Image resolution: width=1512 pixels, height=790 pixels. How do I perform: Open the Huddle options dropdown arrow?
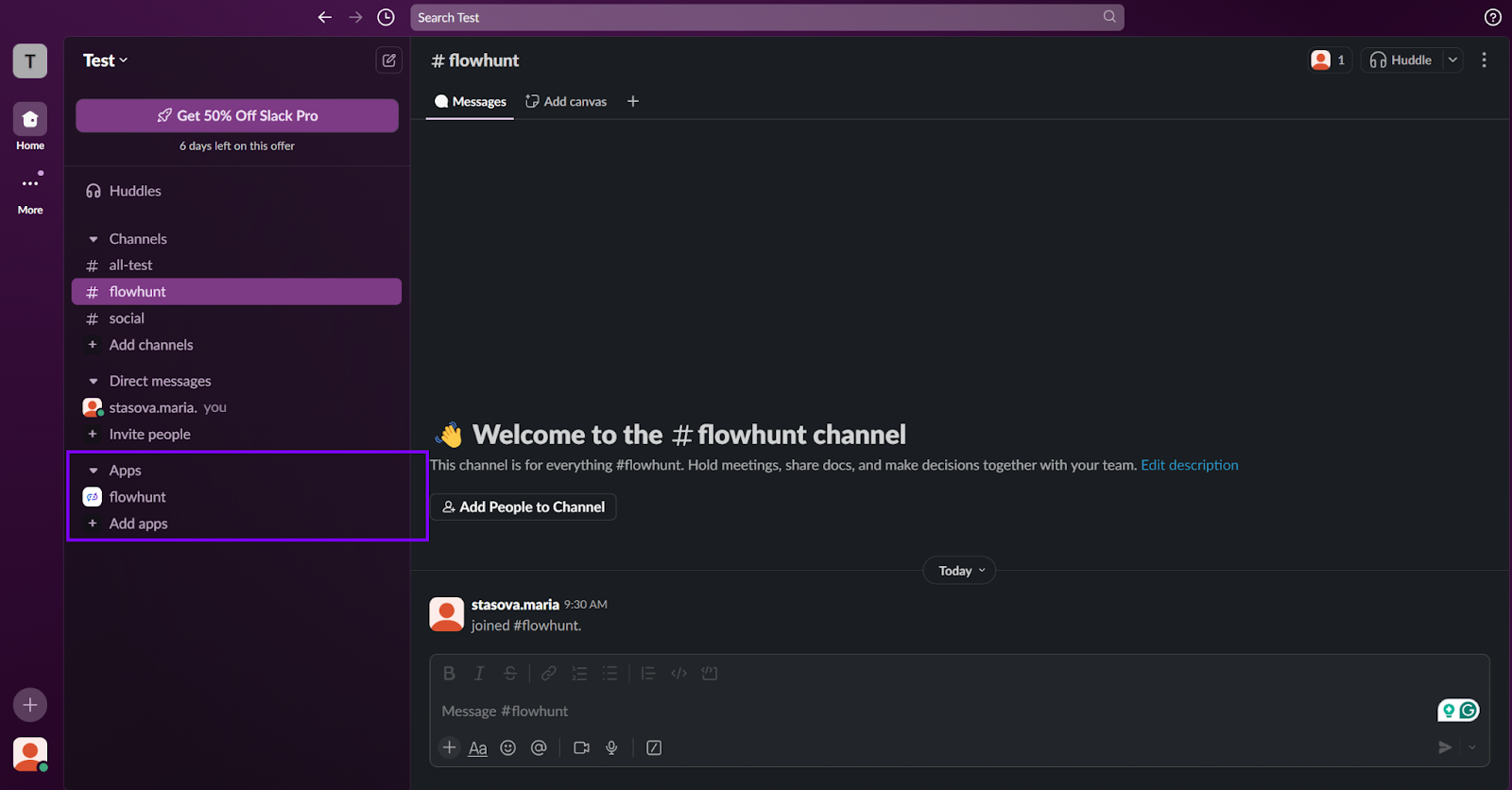tap(1452, 60)
